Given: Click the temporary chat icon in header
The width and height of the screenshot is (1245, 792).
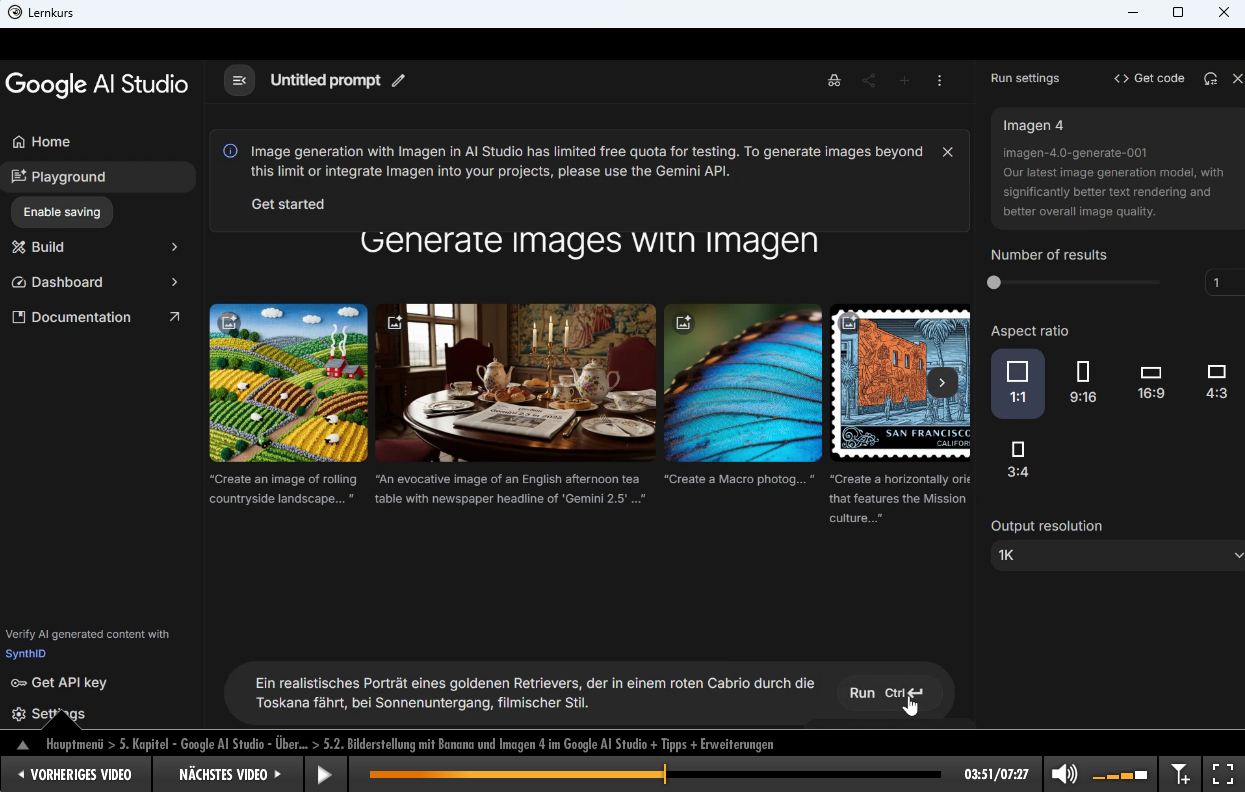Looking at the screenshot, I should pyautogui.click(x=834, y=81).
